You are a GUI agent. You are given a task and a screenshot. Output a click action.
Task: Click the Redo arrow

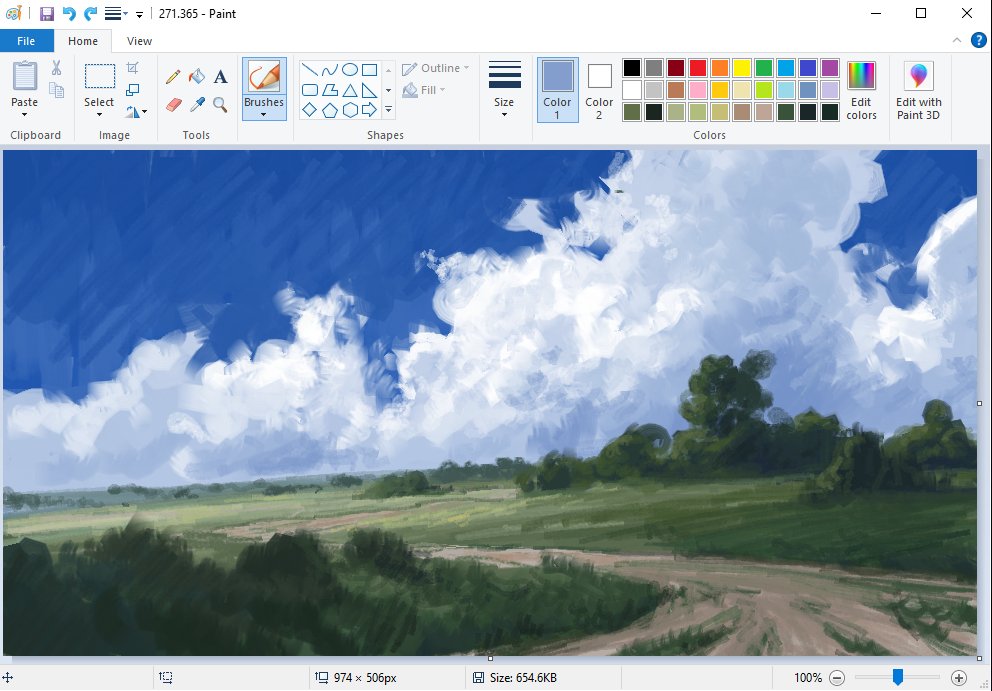click(x=90, y=13)
